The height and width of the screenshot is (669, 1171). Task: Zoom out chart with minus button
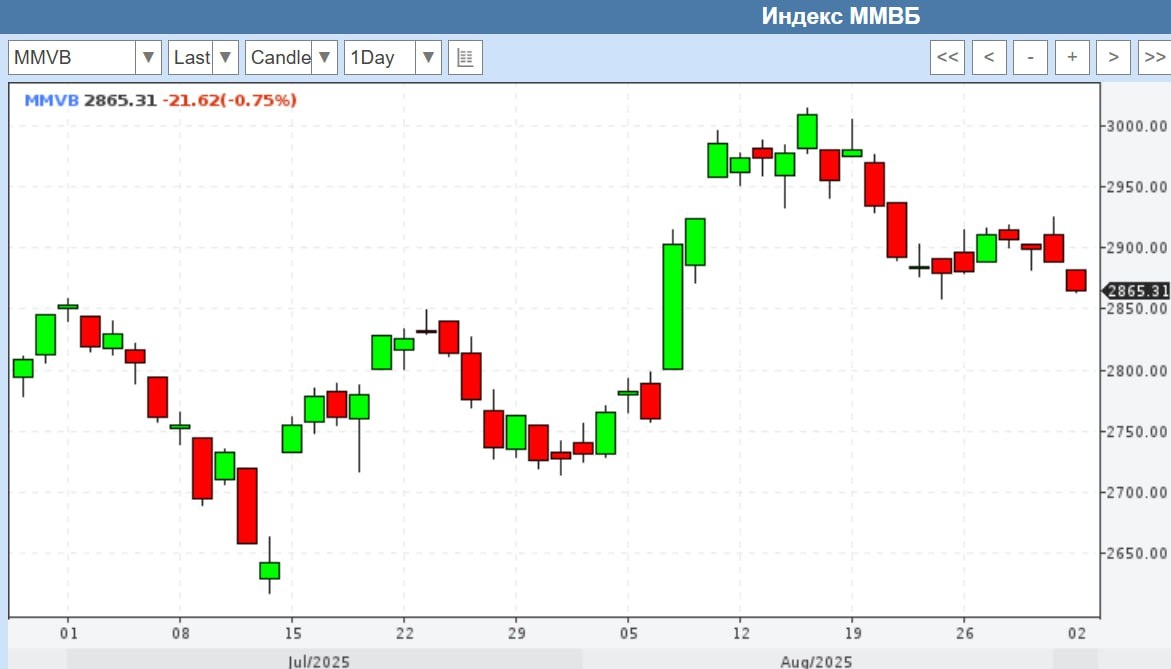[1031, 57]
